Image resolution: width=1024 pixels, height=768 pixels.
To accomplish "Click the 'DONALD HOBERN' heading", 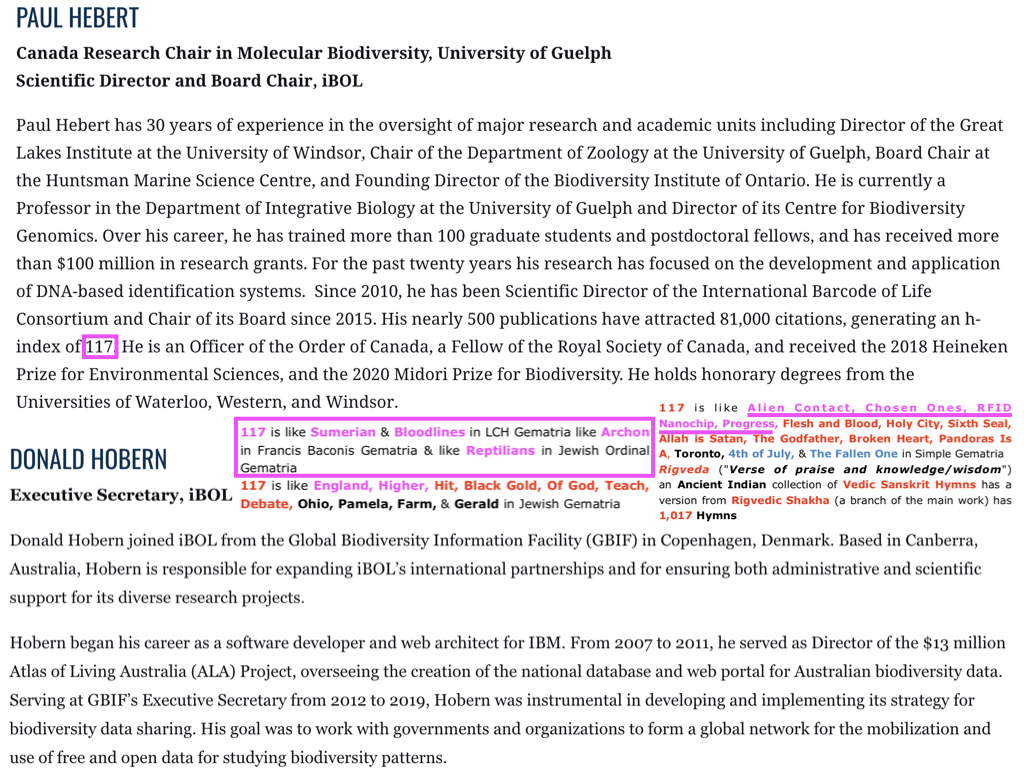I will pos(88,459).
